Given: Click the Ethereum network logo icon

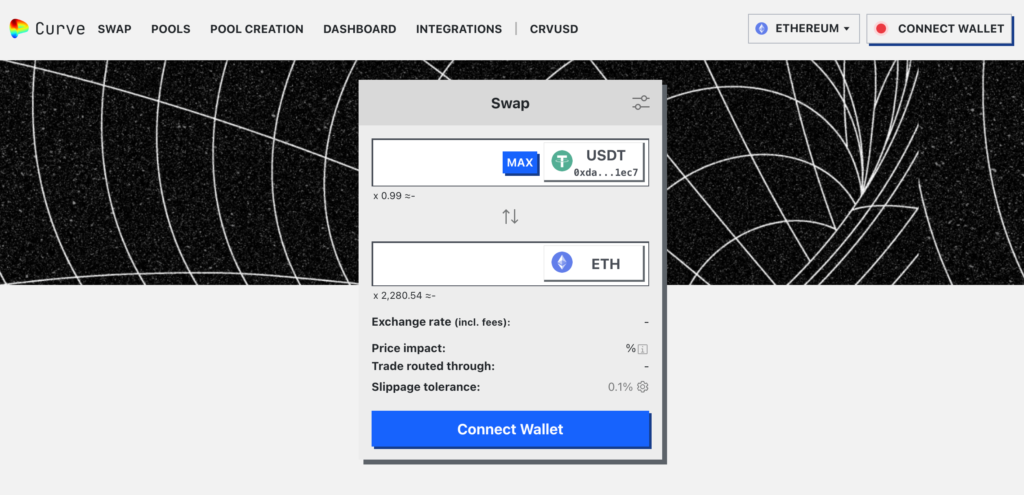Looking at the screenshot, I should (761, 29).
